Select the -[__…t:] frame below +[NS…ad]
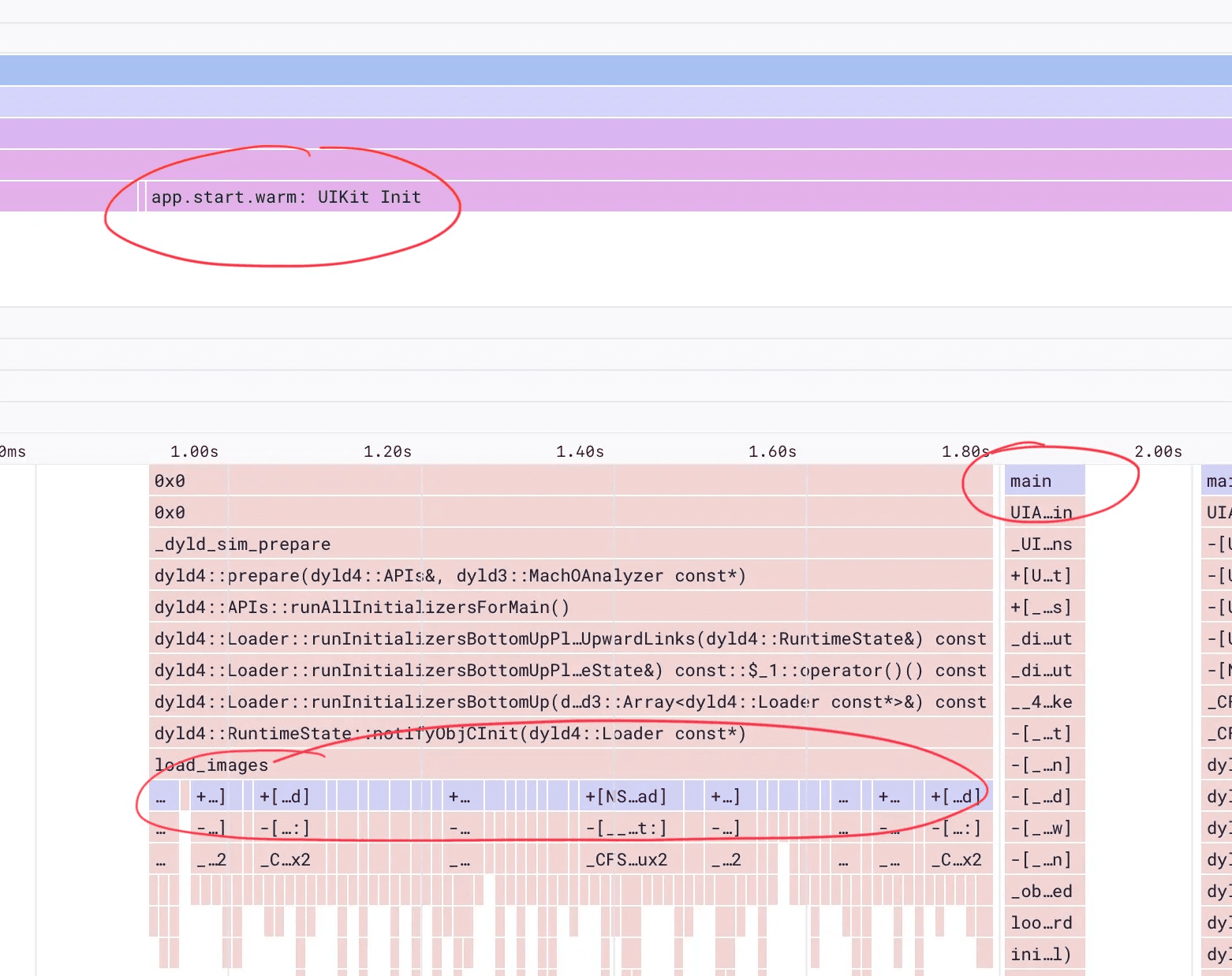The image size is (1232, 976). pos(627,828)
